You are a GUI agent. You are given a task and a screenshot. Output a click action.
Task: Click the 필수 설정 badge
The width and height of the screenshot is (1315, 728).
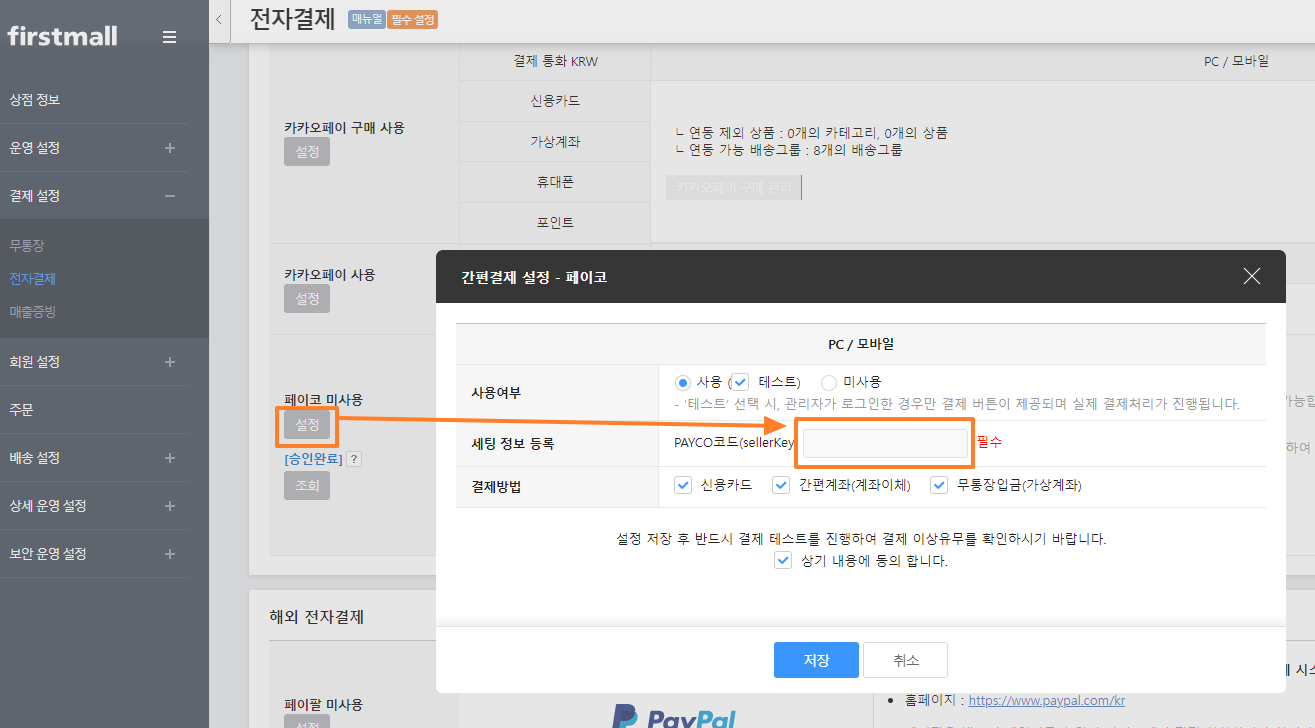[x=412, y=19]
